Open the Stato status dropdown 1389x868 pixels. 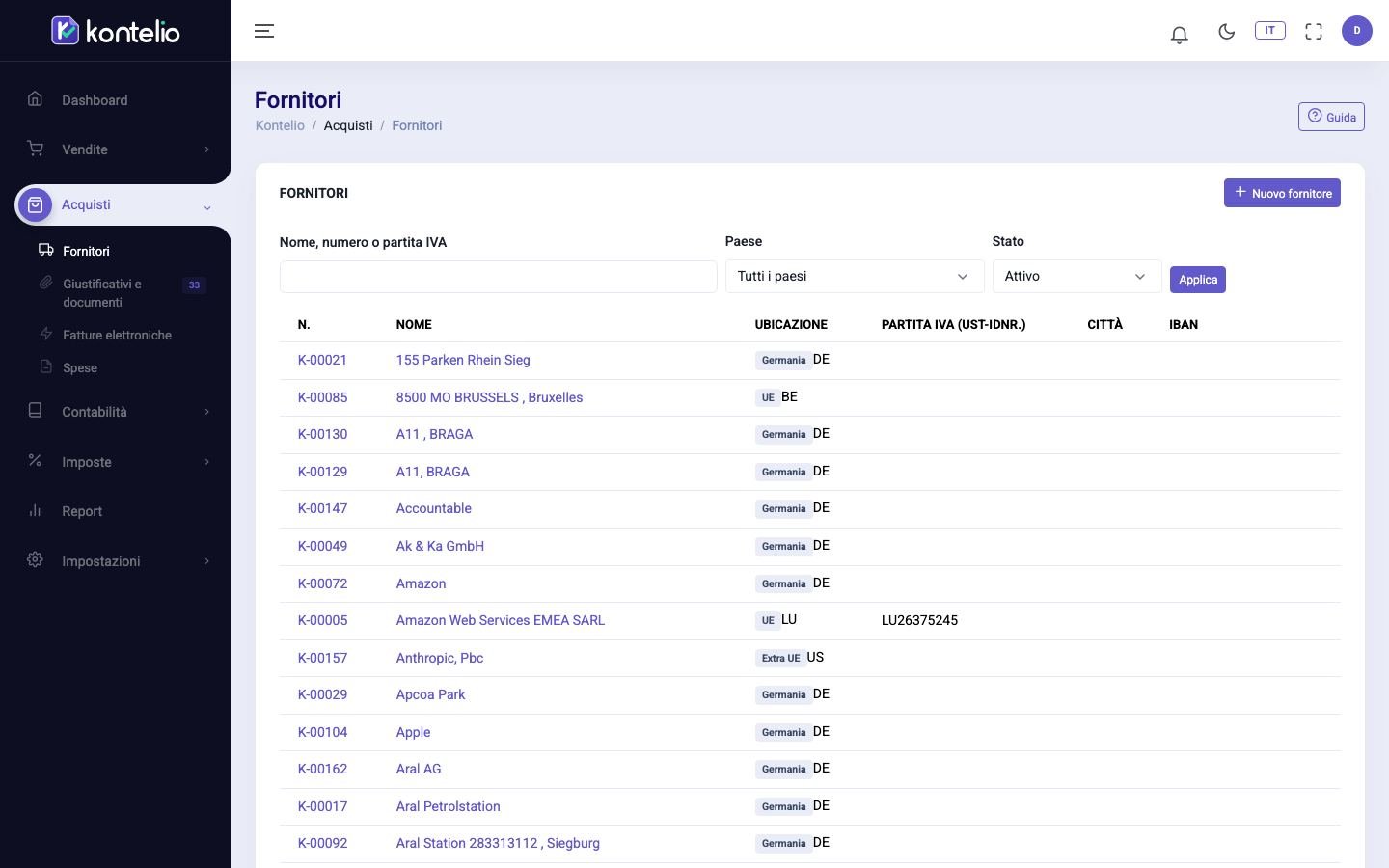point(1076,277)
